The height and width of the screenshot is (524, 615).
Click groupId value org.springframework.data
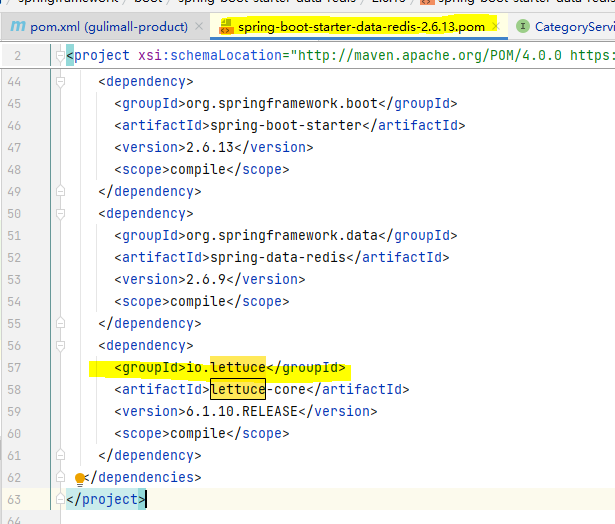click(282, 236)
